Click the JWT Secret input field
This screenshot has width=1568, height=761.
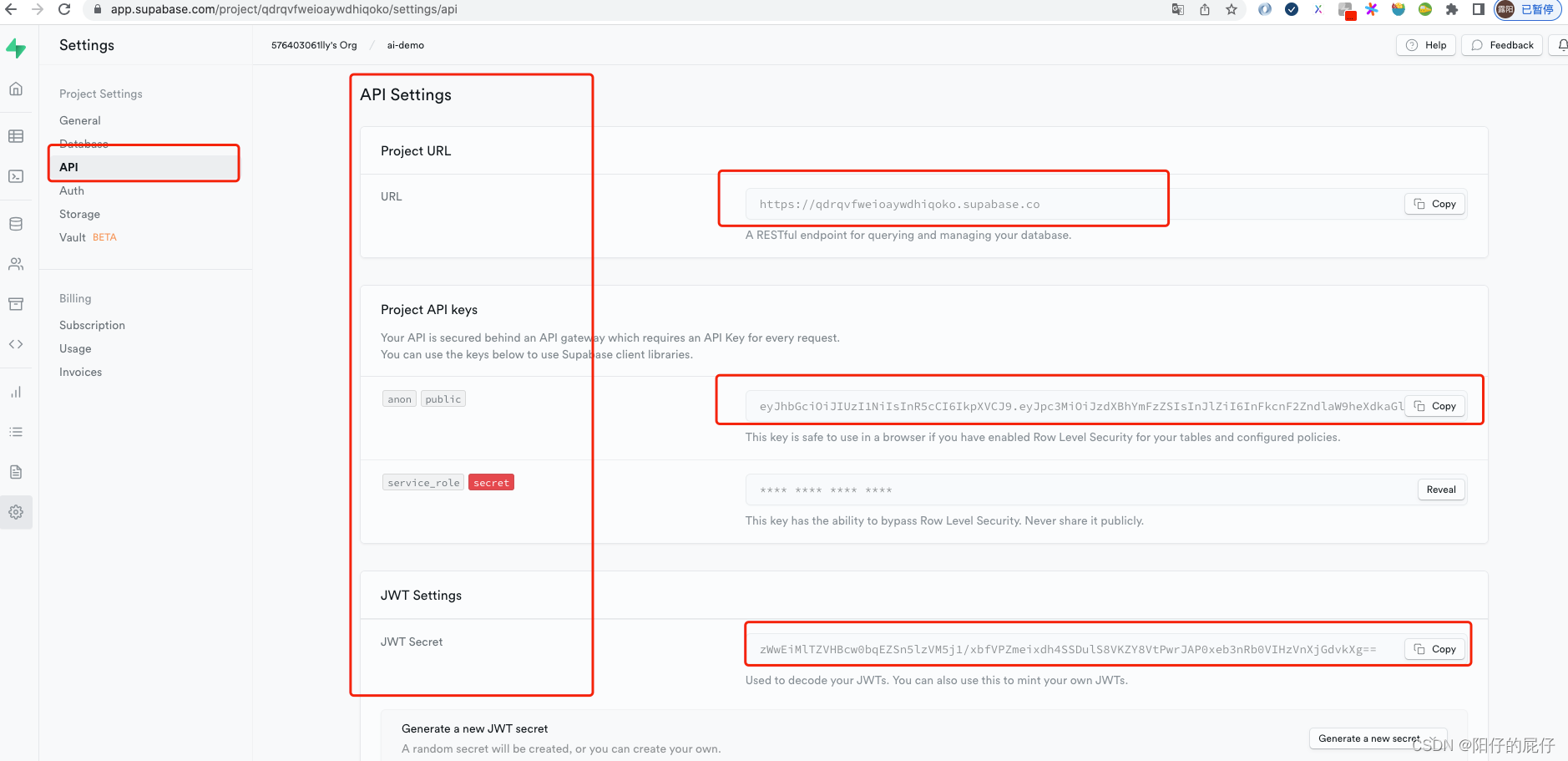pyautogui.click(x=1106, y=649)
